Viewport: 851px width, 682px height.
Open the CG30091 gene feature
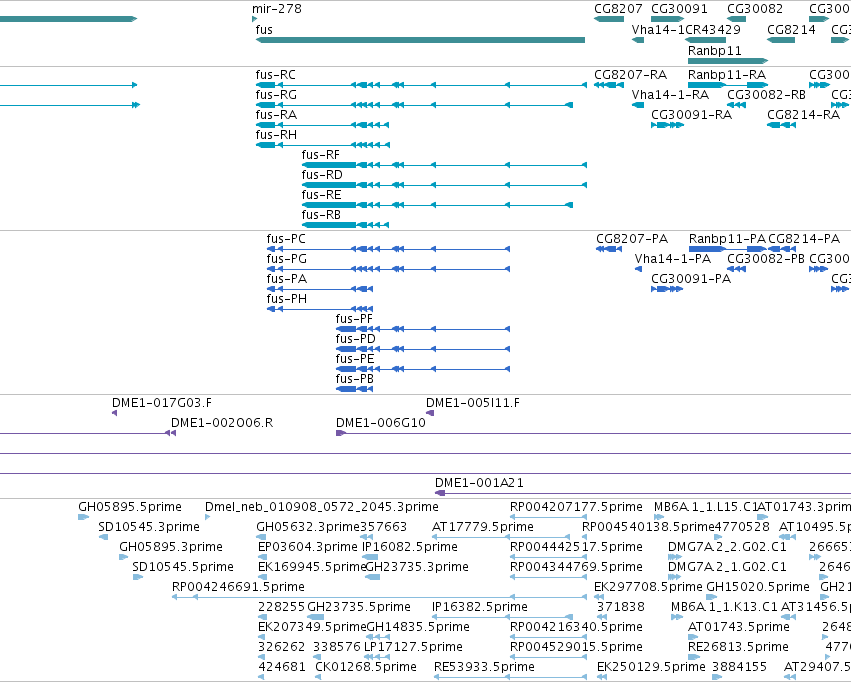click(x=667, y=19)
